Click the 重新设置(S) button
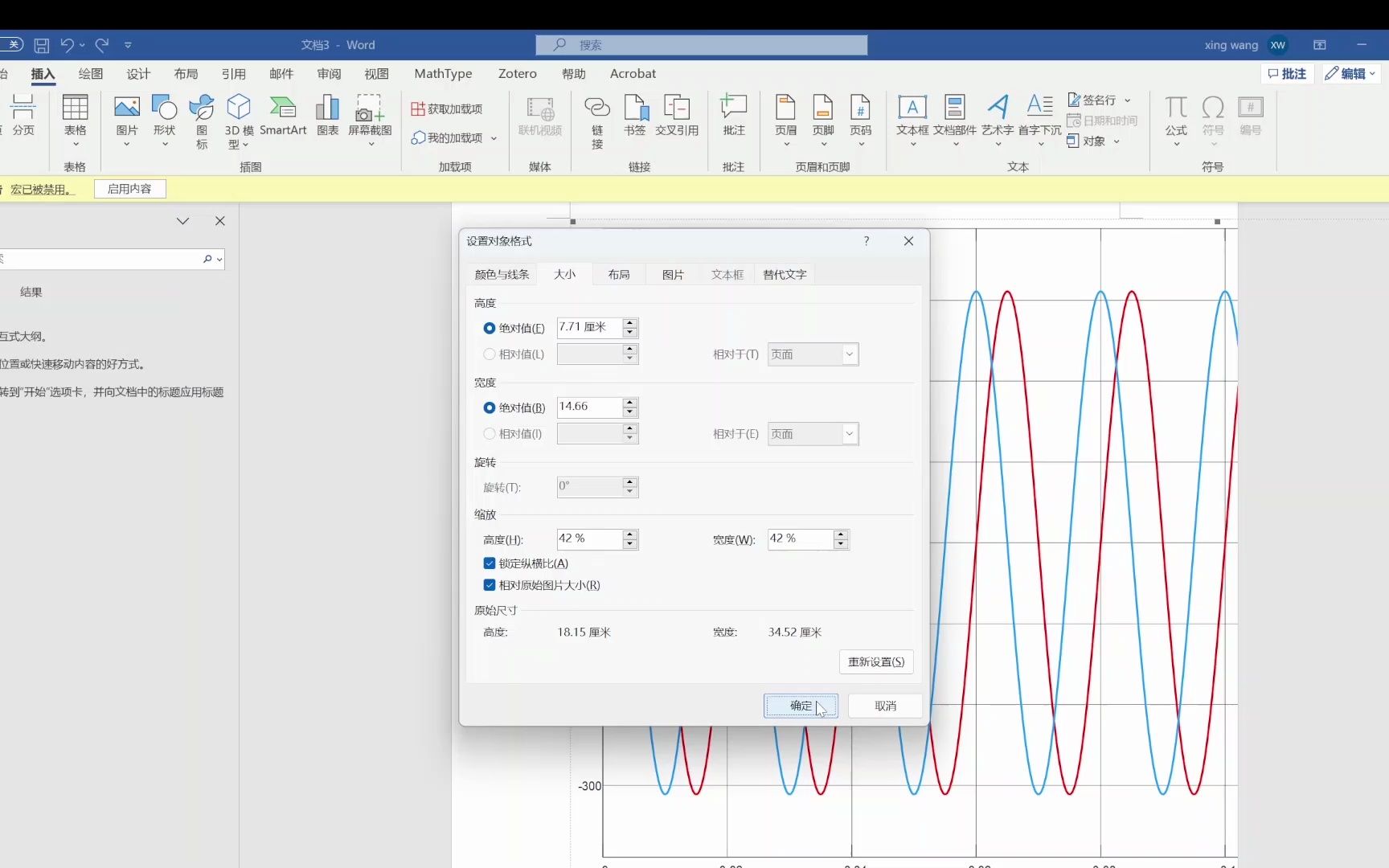This screenshot has width=1389, height=868. pos(876,661)
